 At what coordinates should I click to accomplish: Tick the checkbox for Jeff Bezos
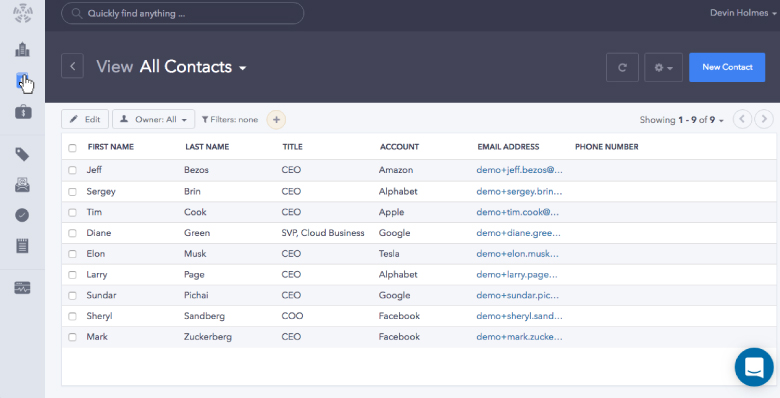pyautogui.click(x=73, y=170)
